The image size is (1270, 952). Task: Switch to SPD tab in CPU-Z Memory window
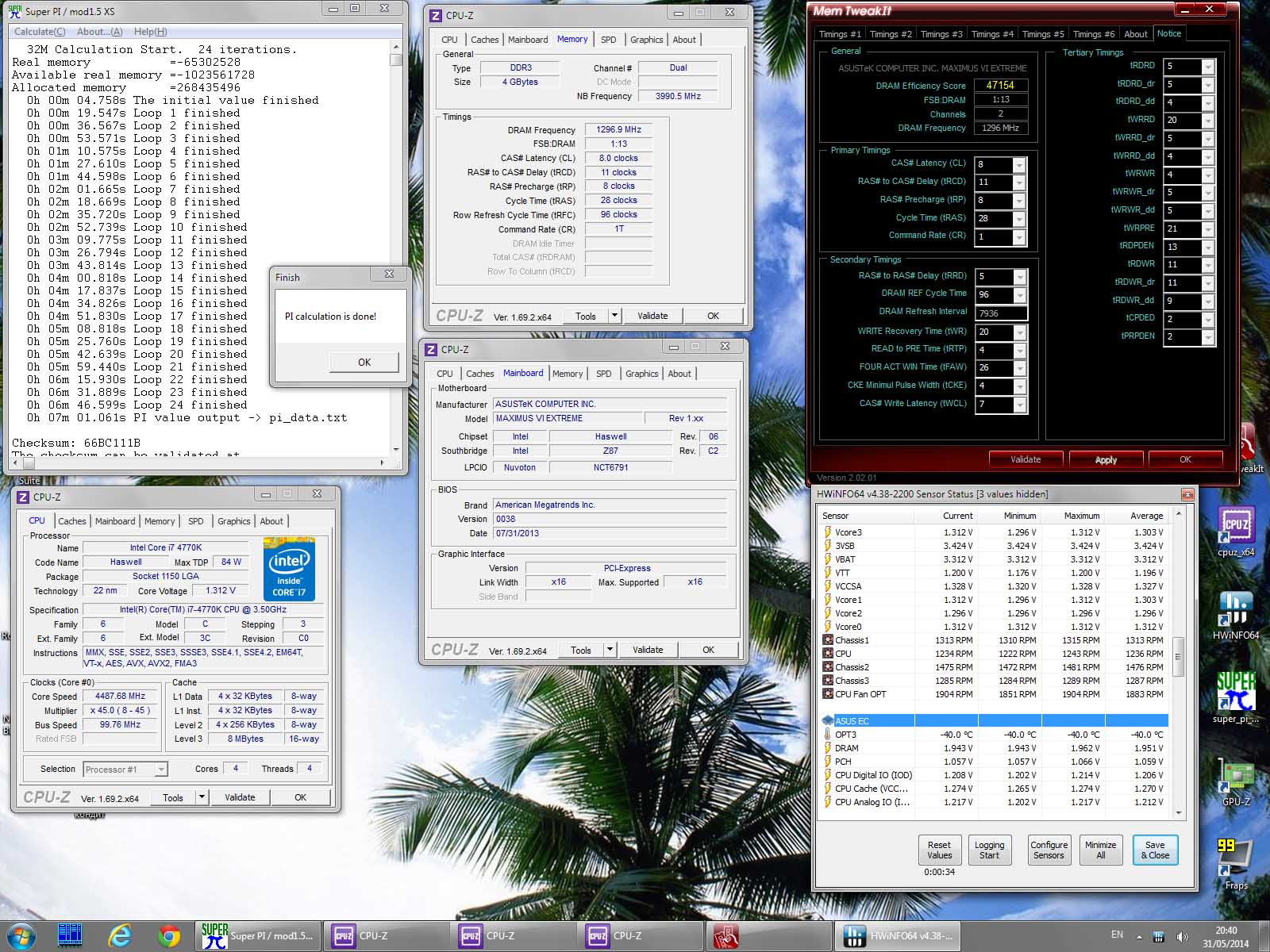tap(608, 40)
